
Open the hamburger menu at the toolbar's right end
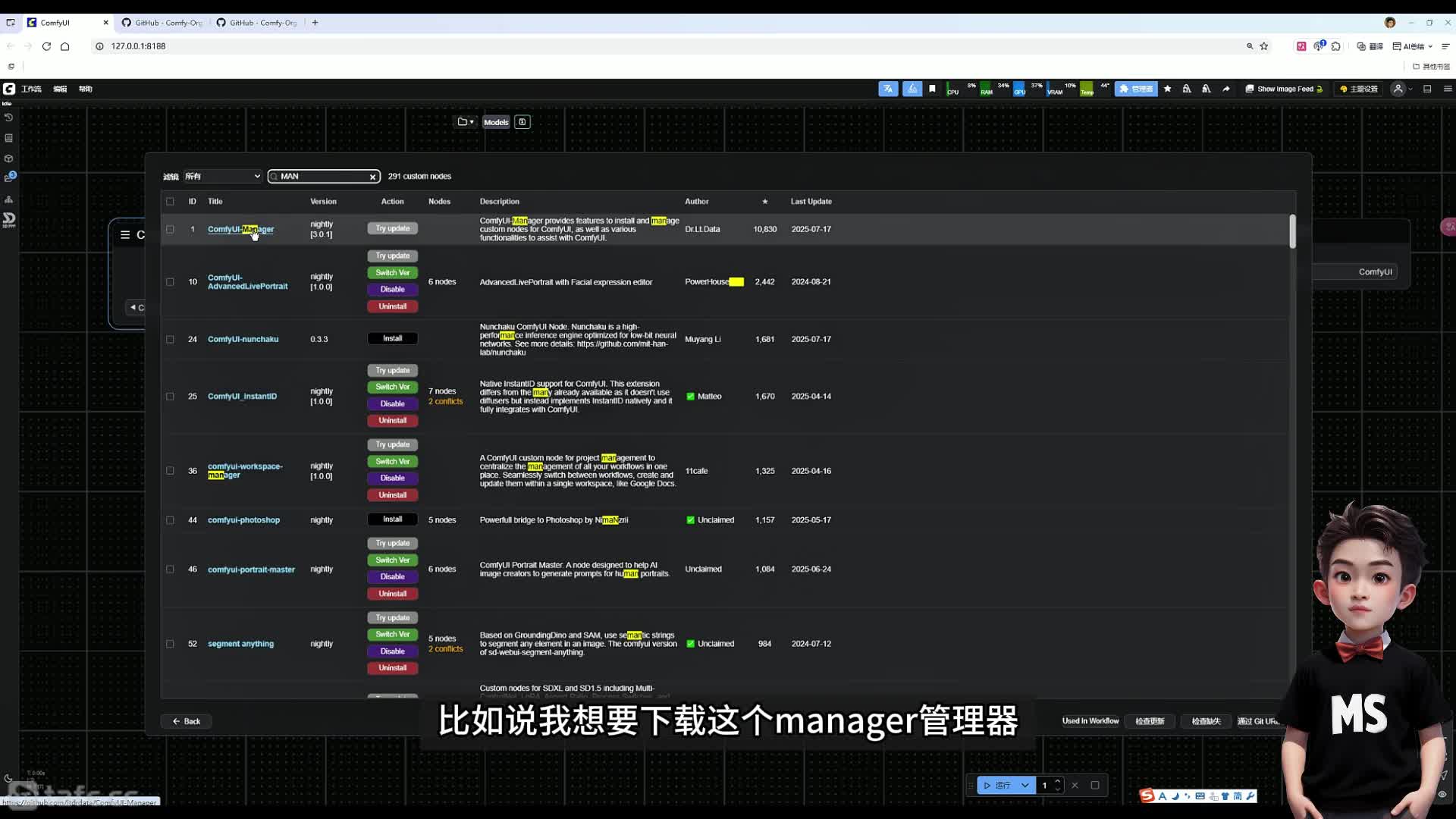[x=1448, y=89]
